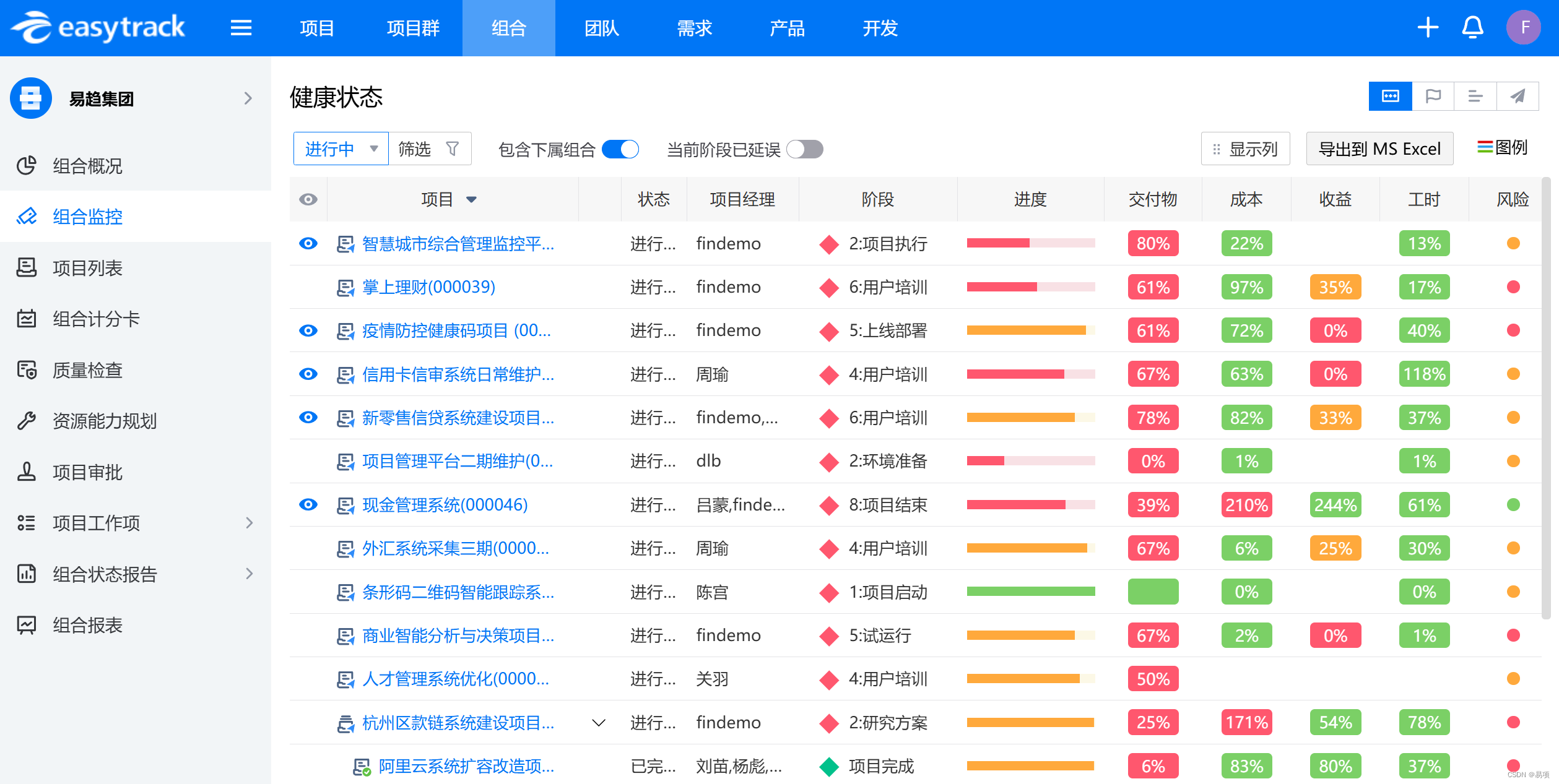Toggle 包含下属组合 switch off
This screenshot has width=1559, height=784.
click(x=620, y=149)
